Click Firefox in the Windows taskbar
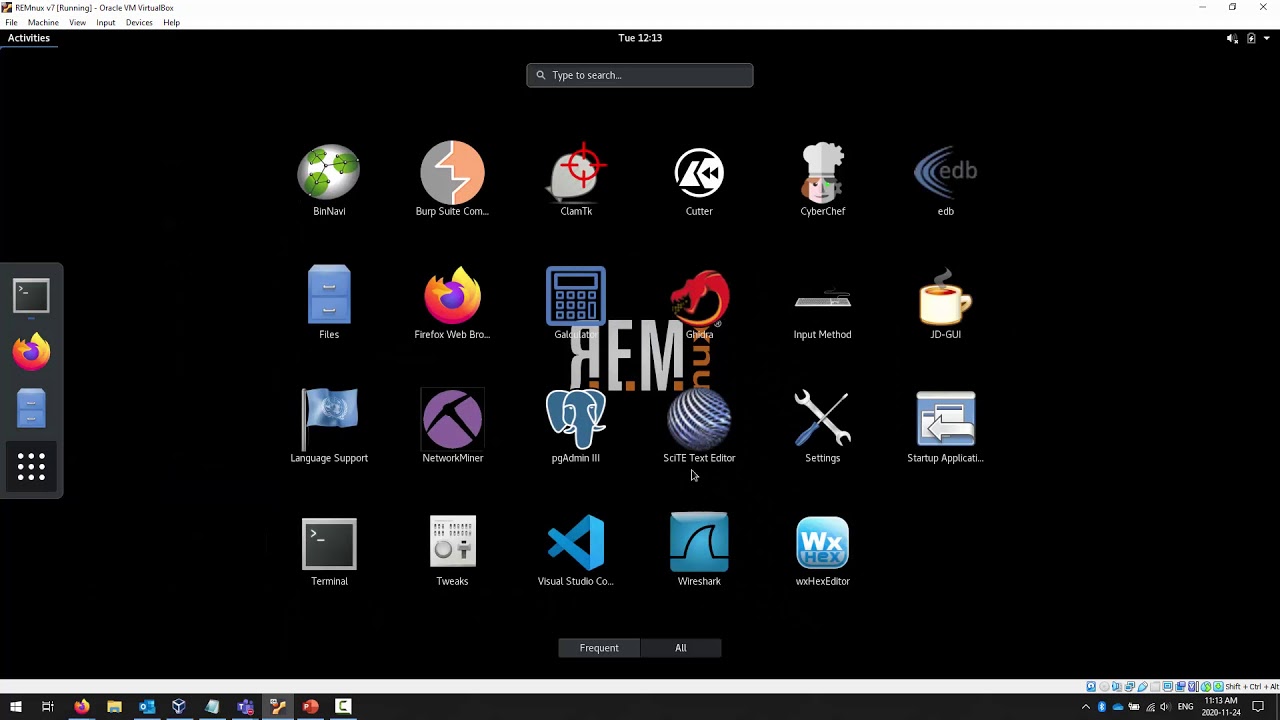1280x720 pixels. 81,707
